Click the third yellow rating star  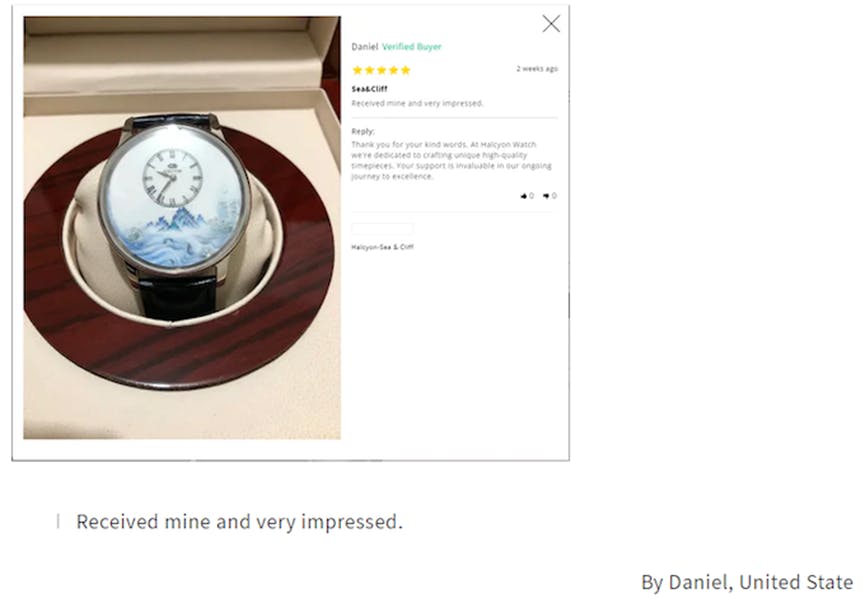click(x=382, y=70)
